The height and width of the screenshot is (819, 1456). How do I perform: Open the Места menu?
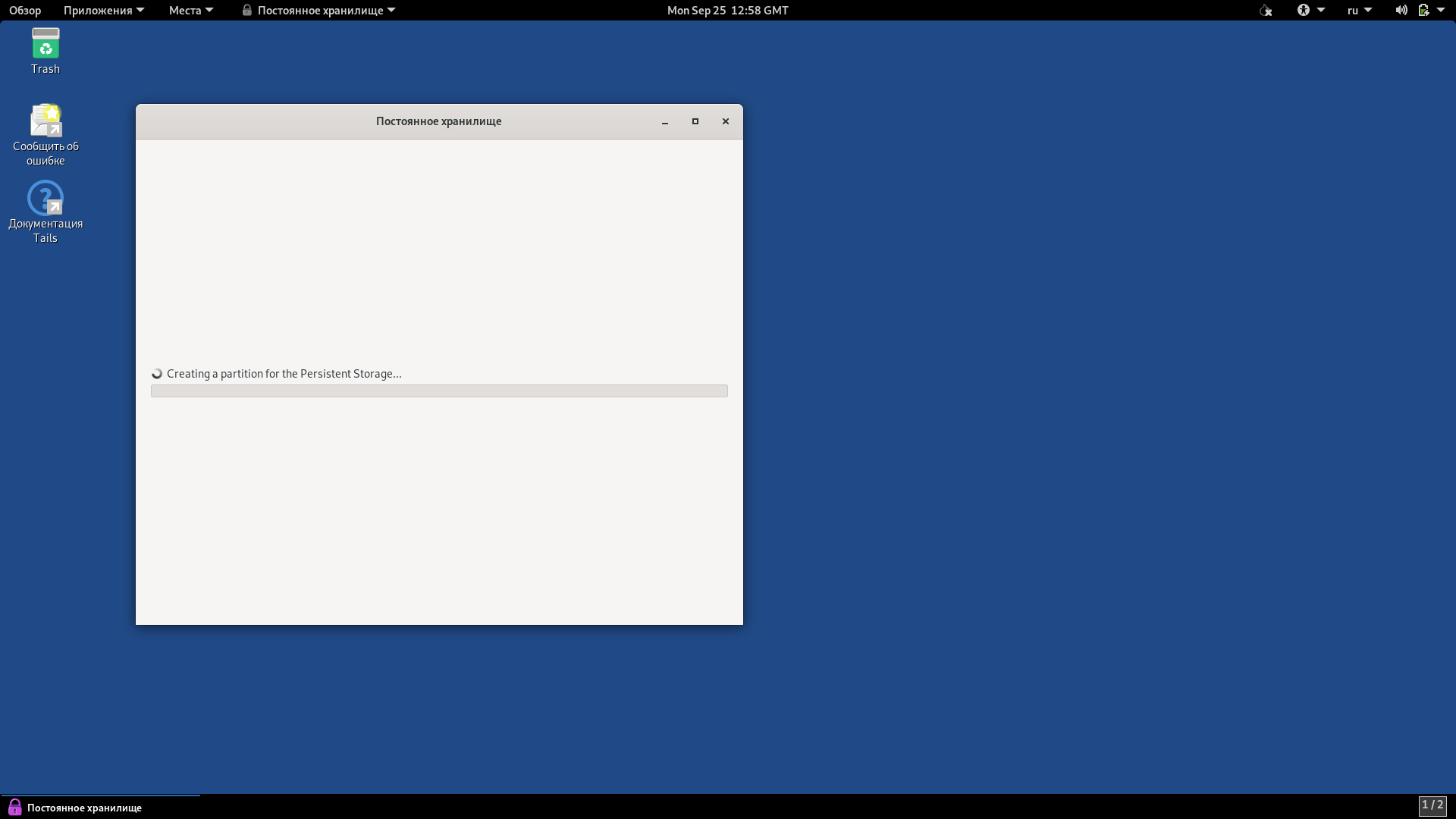coord(190,11)
